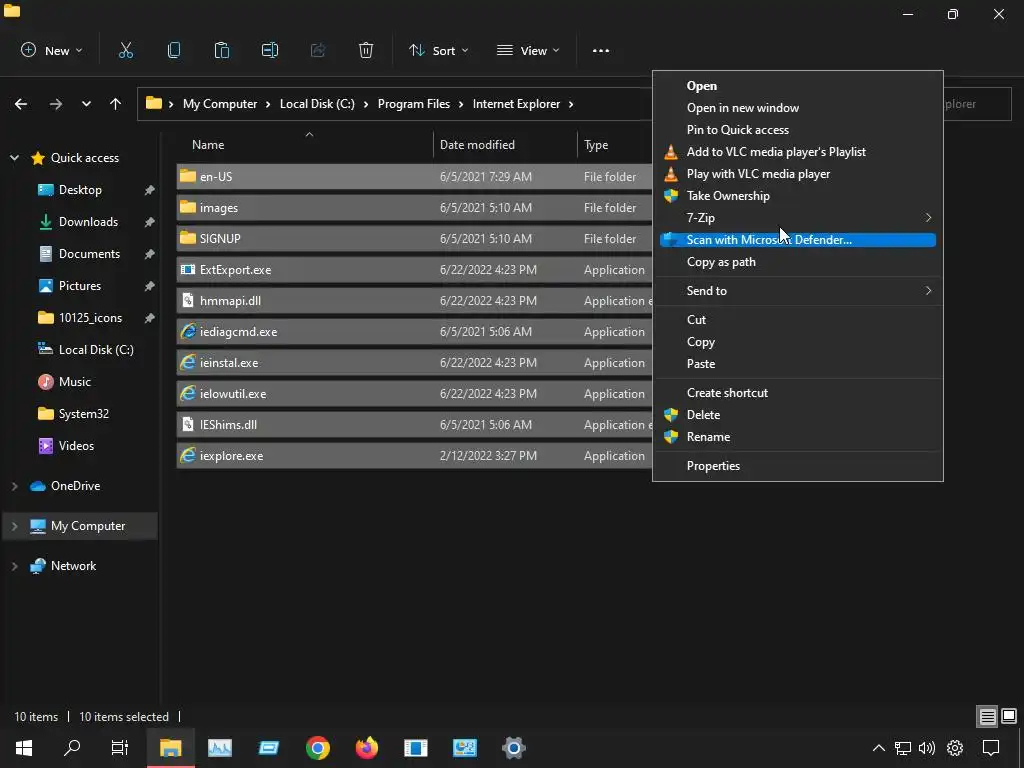
Task: Sort by Type column header
Action: point(615,144)
